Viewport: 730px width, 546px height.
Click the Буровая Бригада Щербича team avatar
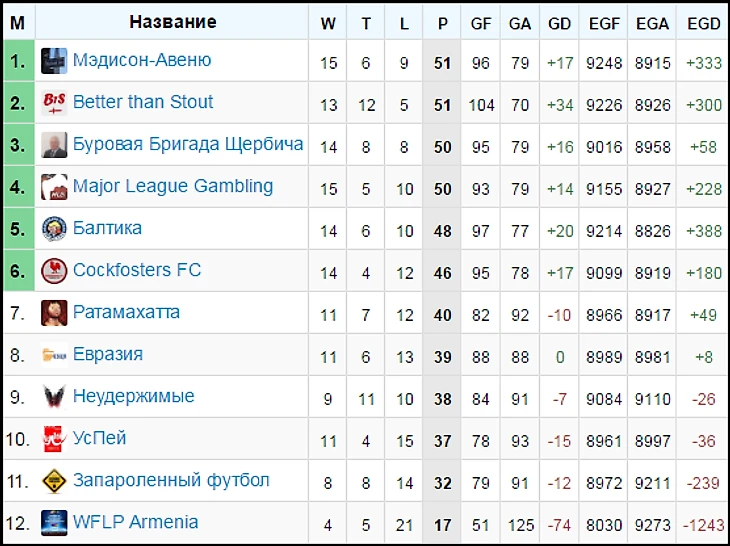coord(54,145)
